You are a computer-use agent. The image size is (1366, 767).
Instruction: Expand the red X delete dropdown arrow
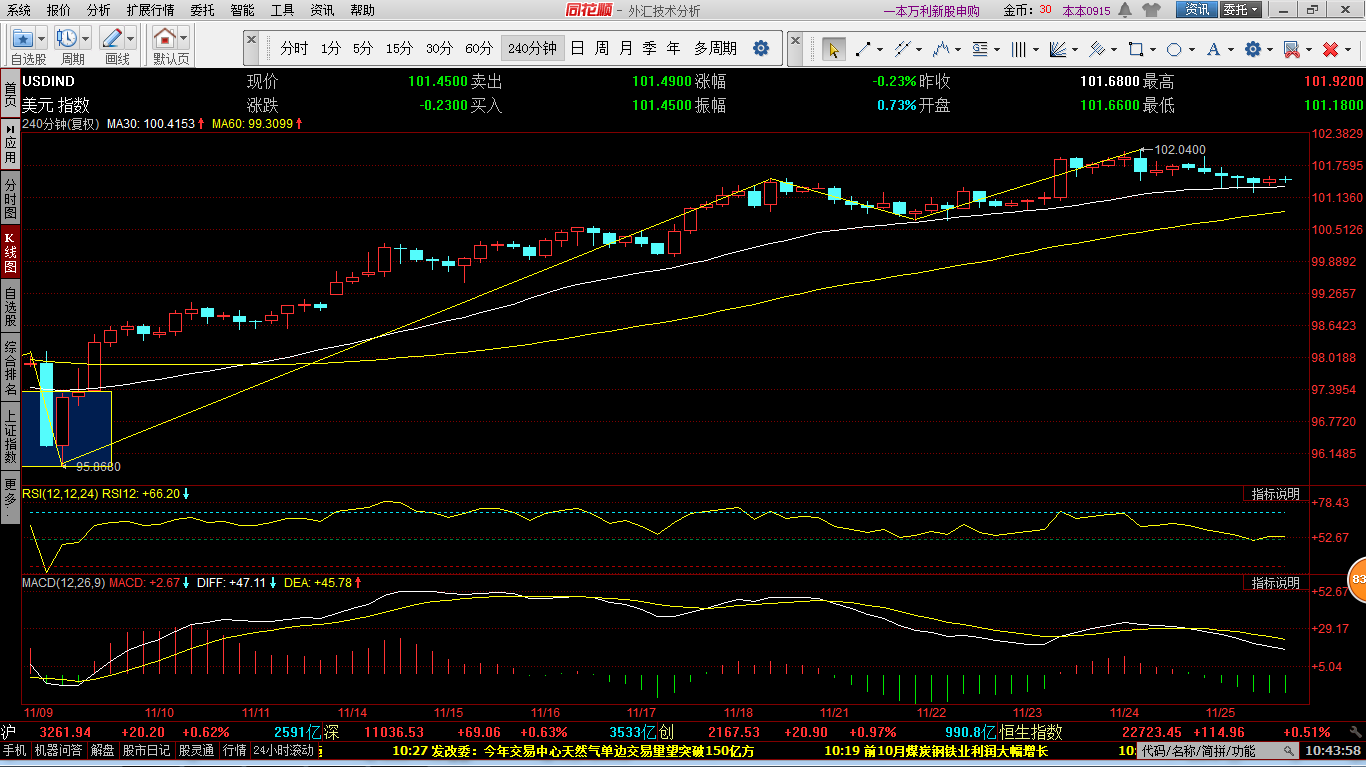pyautogui.click(x=1348, y=49)
